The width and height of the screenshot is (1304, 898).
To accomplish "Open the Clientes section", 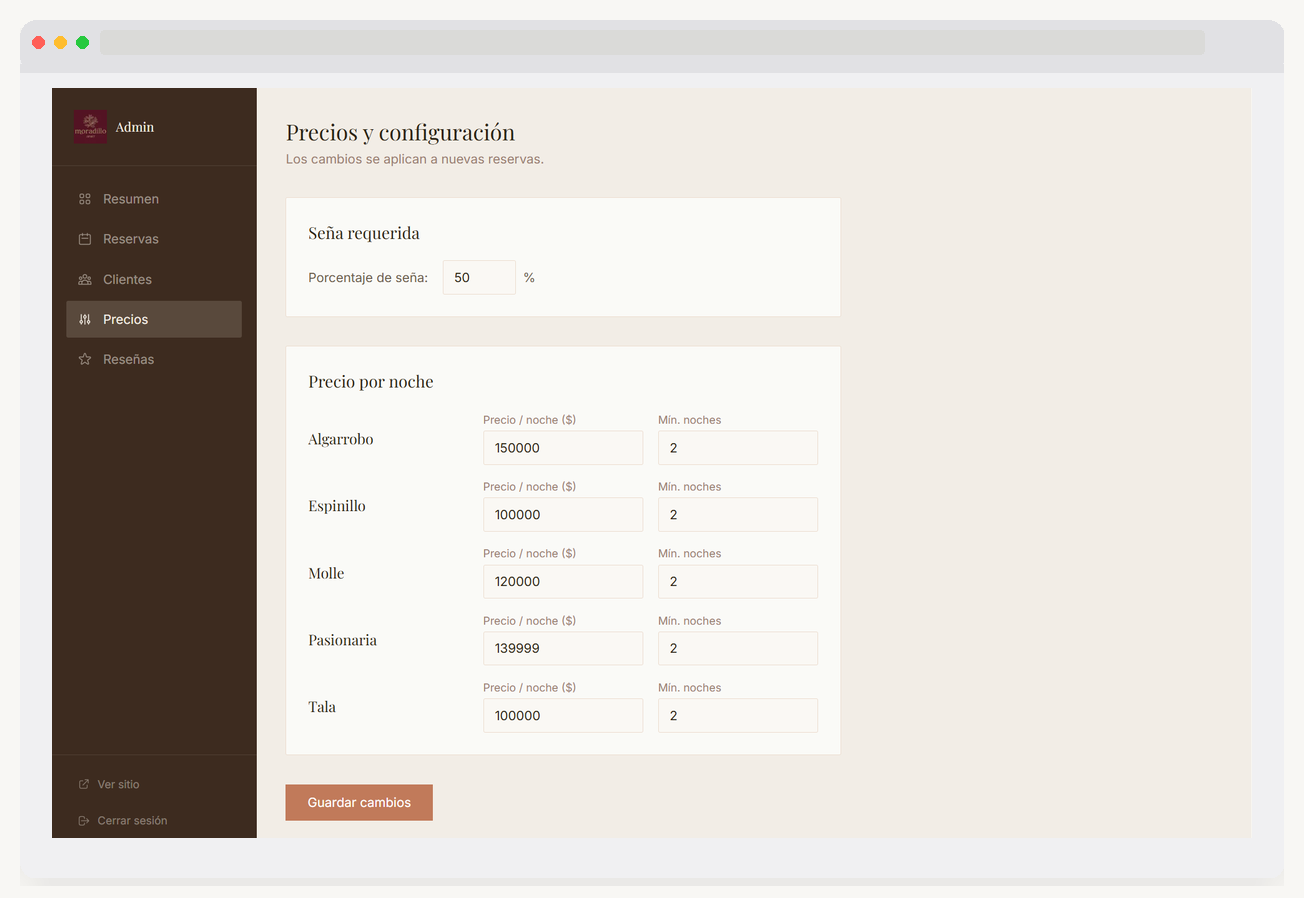I will [x=154, y=279].
